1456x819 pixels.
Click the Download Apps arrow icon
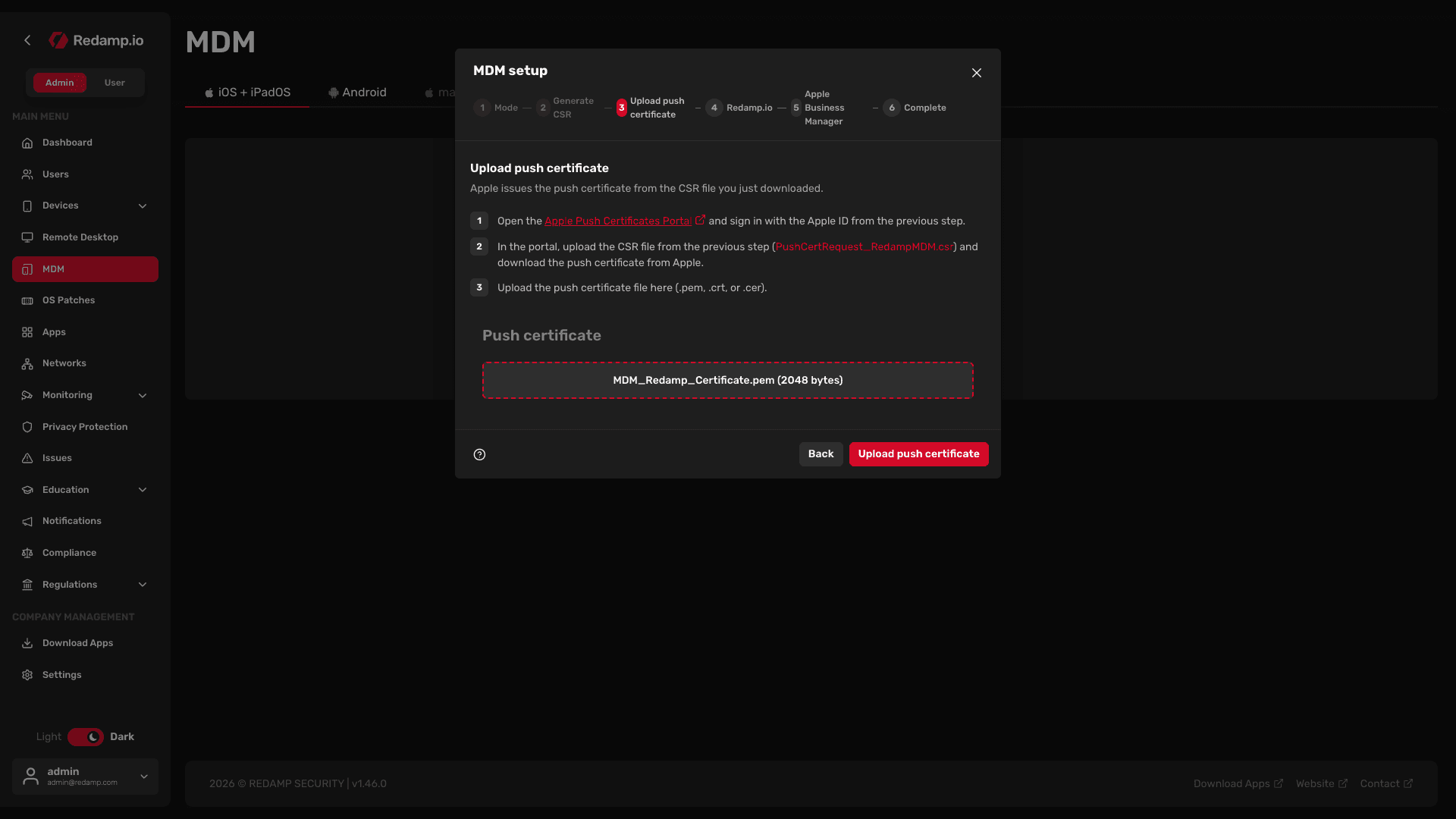pyautogui.click(x=27, y=643)
